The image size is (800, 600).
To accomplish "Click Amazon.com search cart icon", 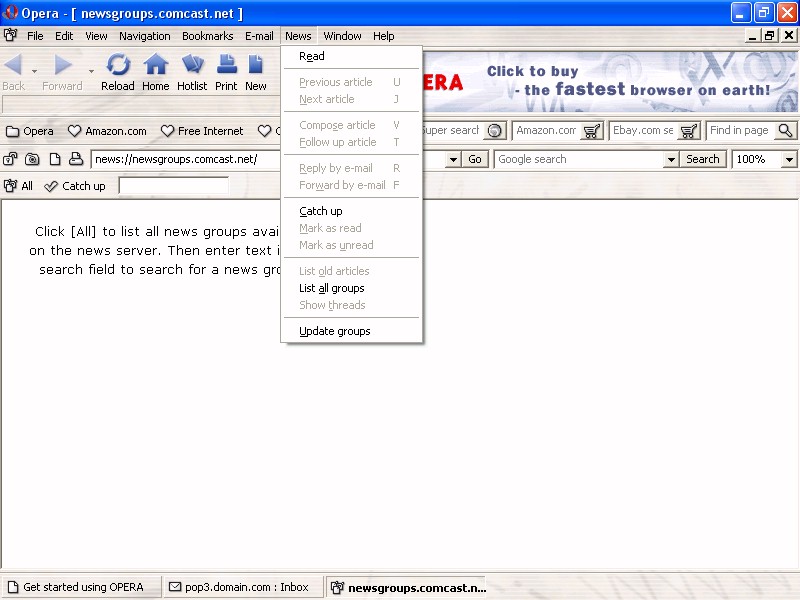I will (592, 131).
